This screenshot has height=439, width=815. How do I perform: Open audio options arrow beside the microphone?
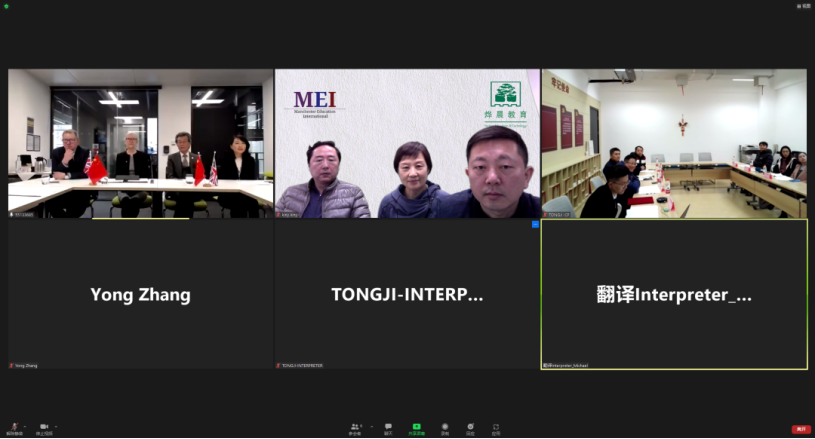point(25,427)
